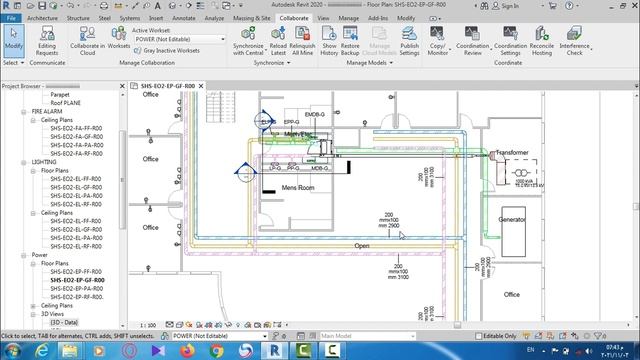Image resolution: width=640 pixels, height=360 pixels.
Task: Select the Modify tool in the ribbon
Action: 13,41
